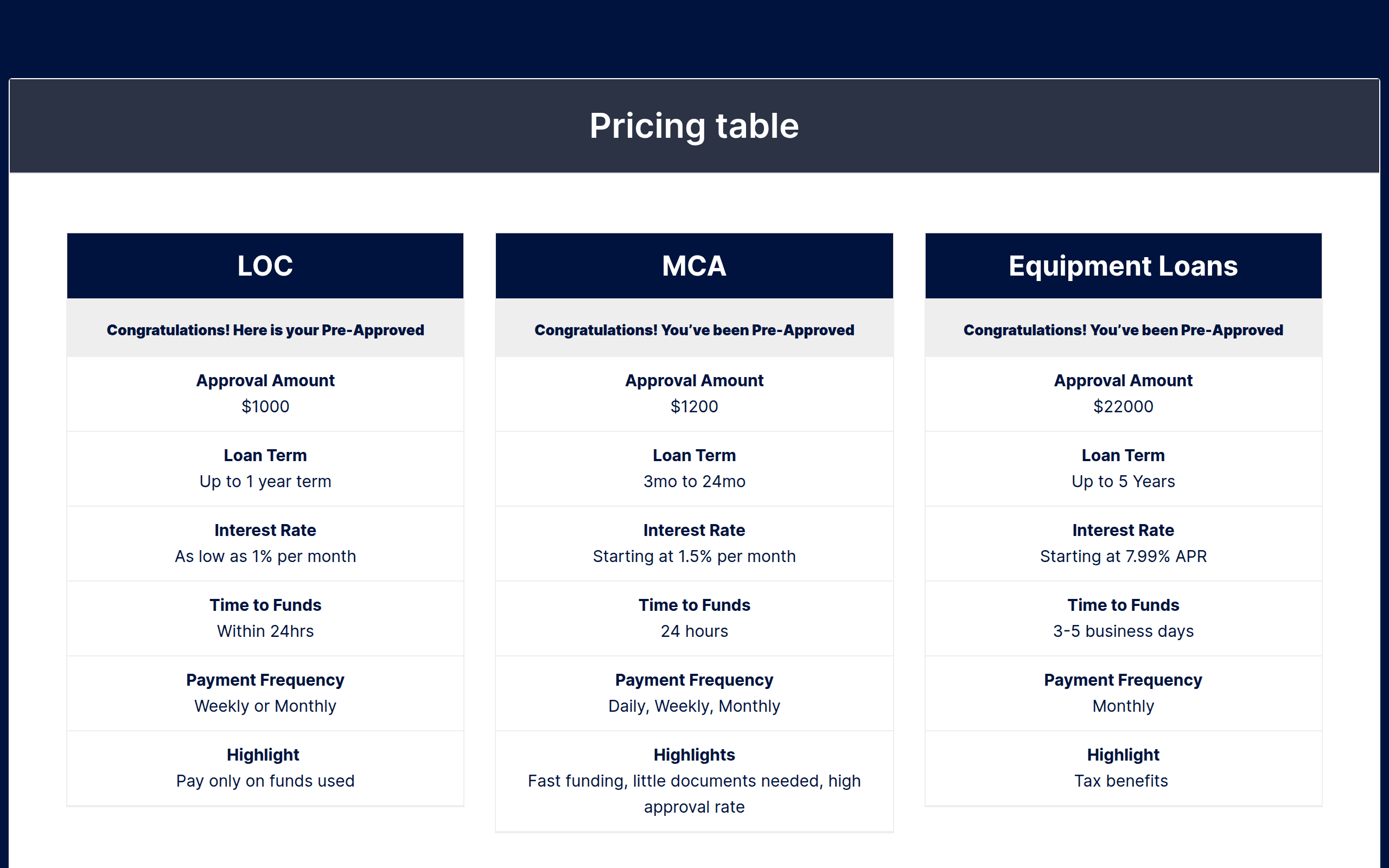The height and width of the screenshot is (868, 1389).
Task: Click the $1200 approval amount
Action: click(x=694, y=406)
